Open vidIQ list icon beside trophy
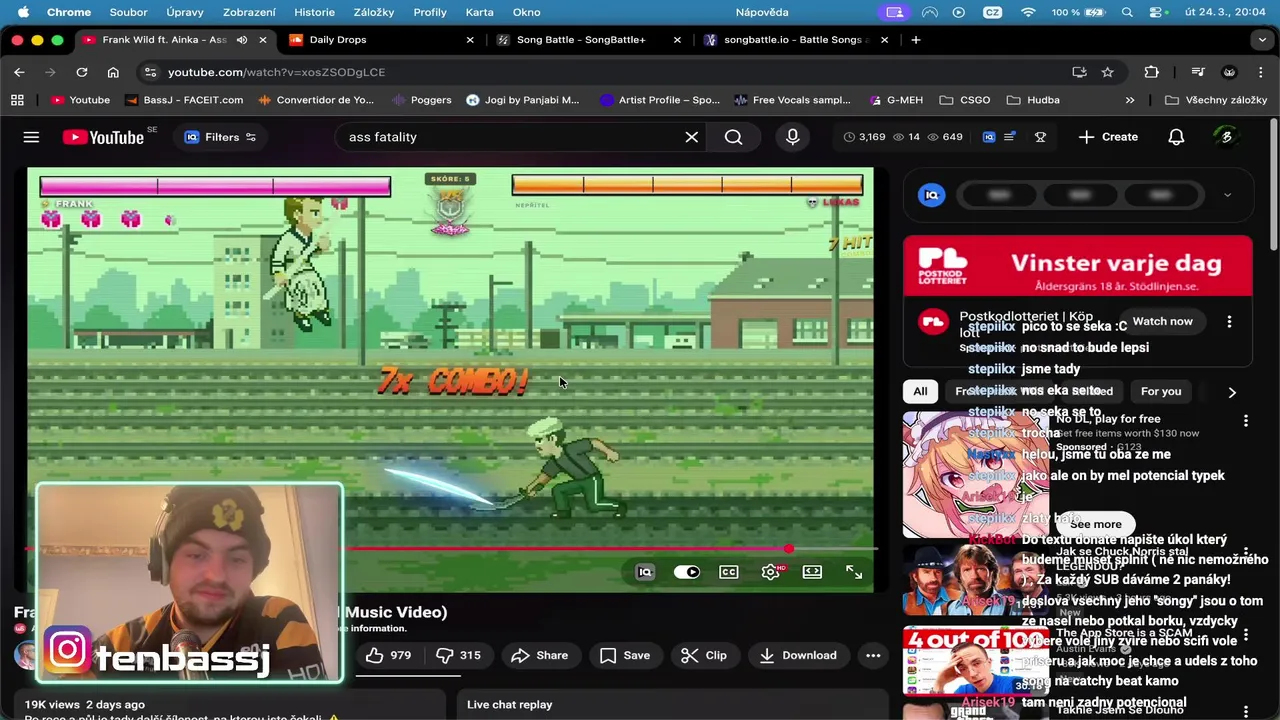This screenshot has width=1280, height=720. (1010, 137)
